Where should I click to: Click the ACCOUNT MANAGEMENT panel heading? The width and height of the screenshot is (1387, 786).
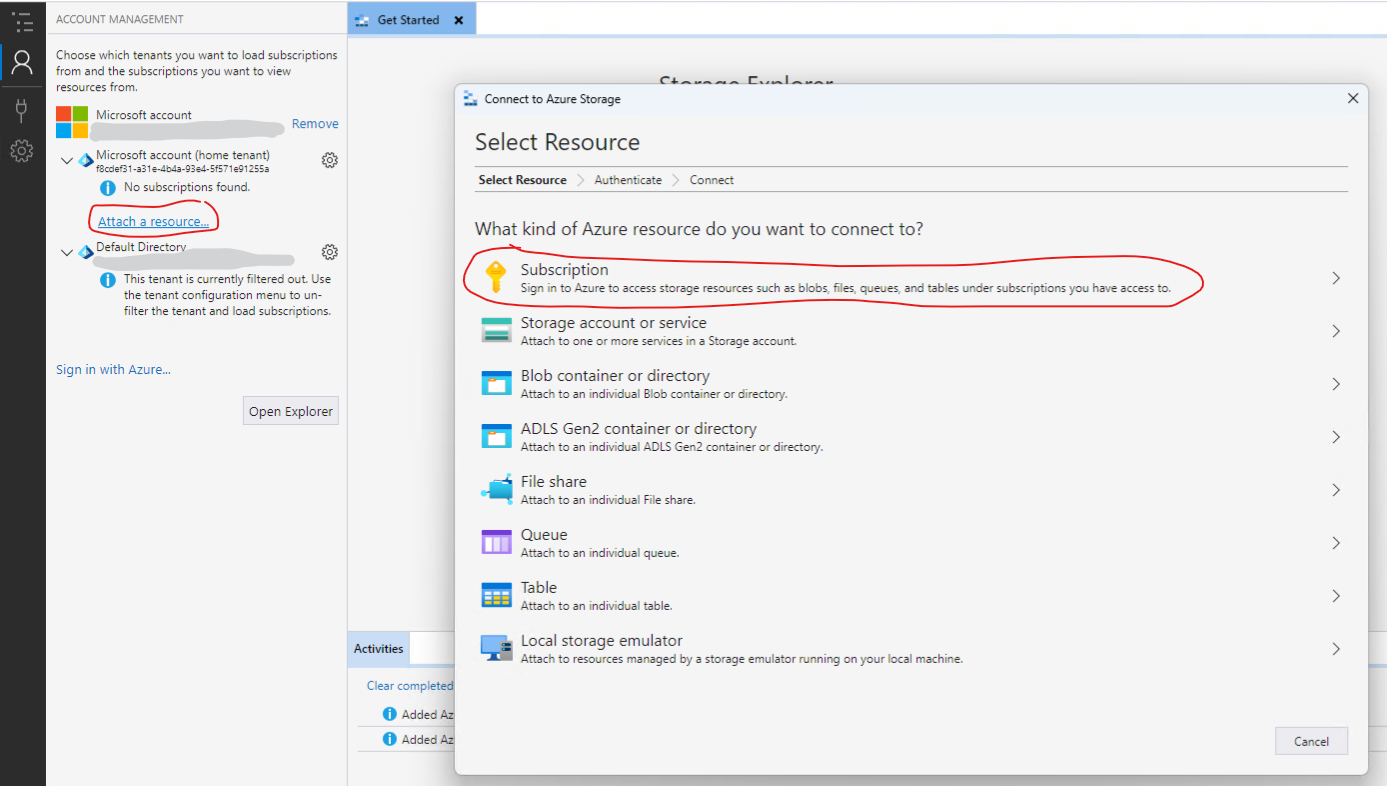[x=120, y=19]
